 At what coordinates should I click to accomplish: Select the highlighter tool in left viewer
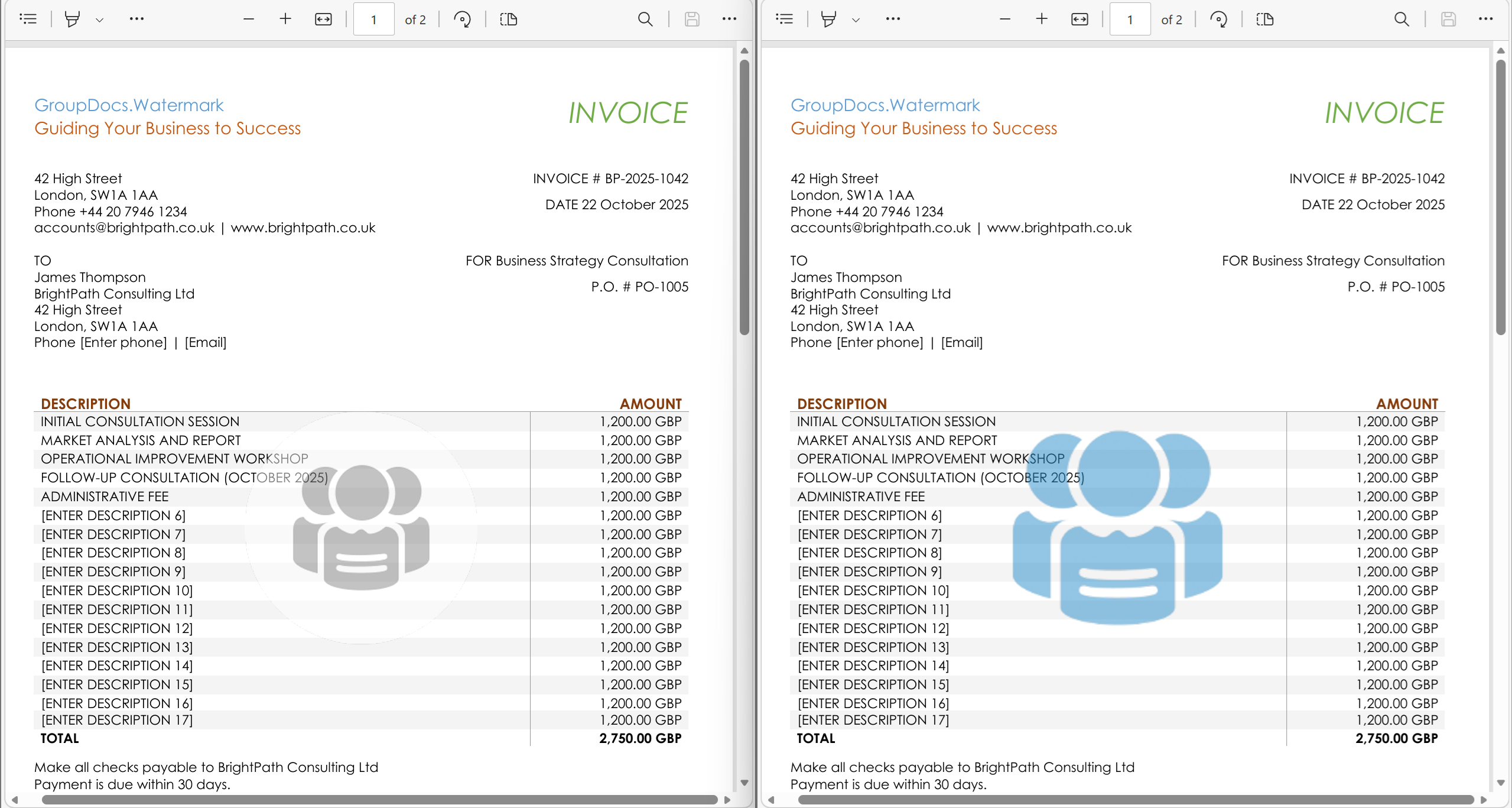72,19
